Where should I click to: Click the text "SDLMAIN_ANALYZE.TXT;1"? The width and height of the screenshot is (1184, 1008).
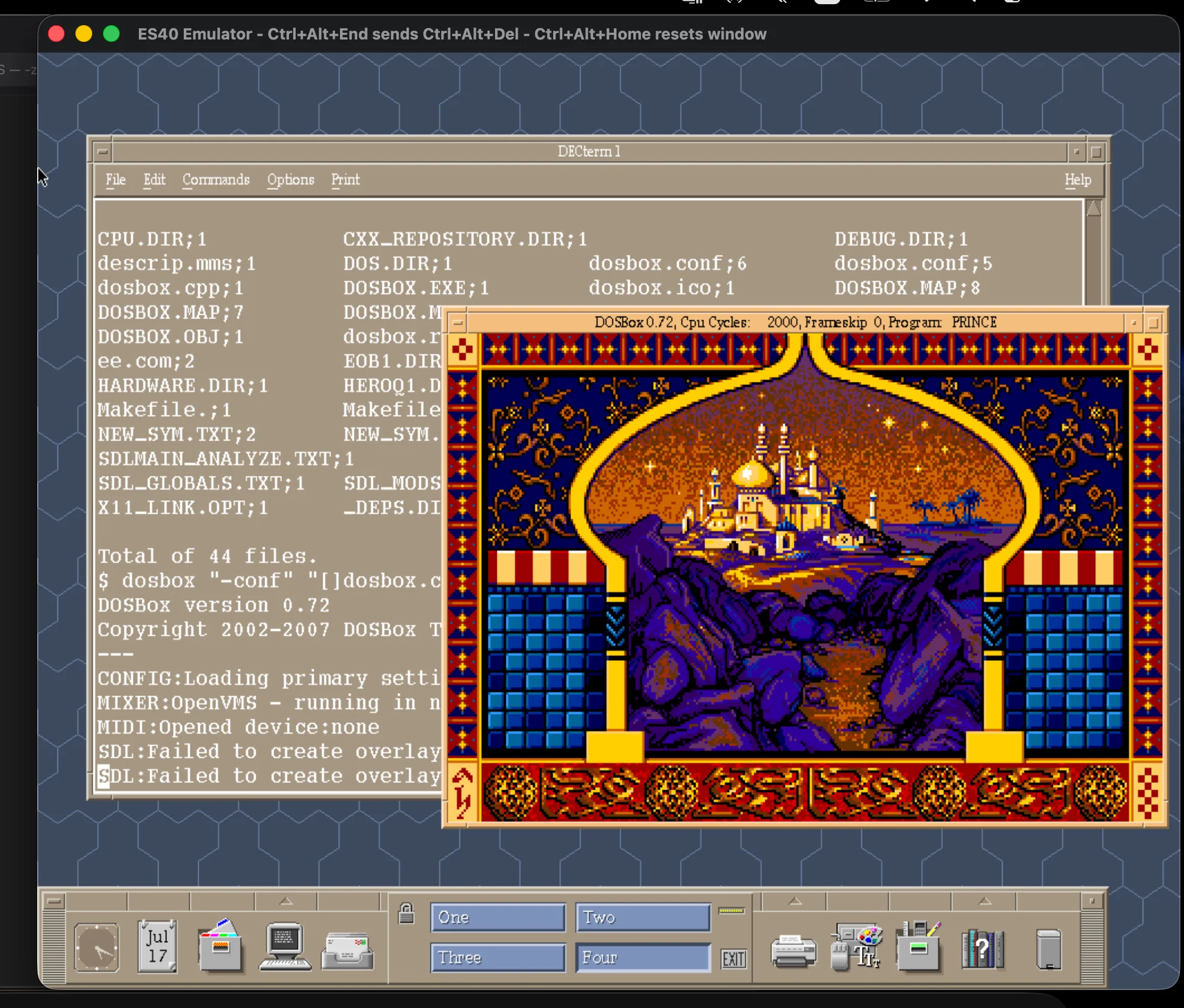pos(226,459)
